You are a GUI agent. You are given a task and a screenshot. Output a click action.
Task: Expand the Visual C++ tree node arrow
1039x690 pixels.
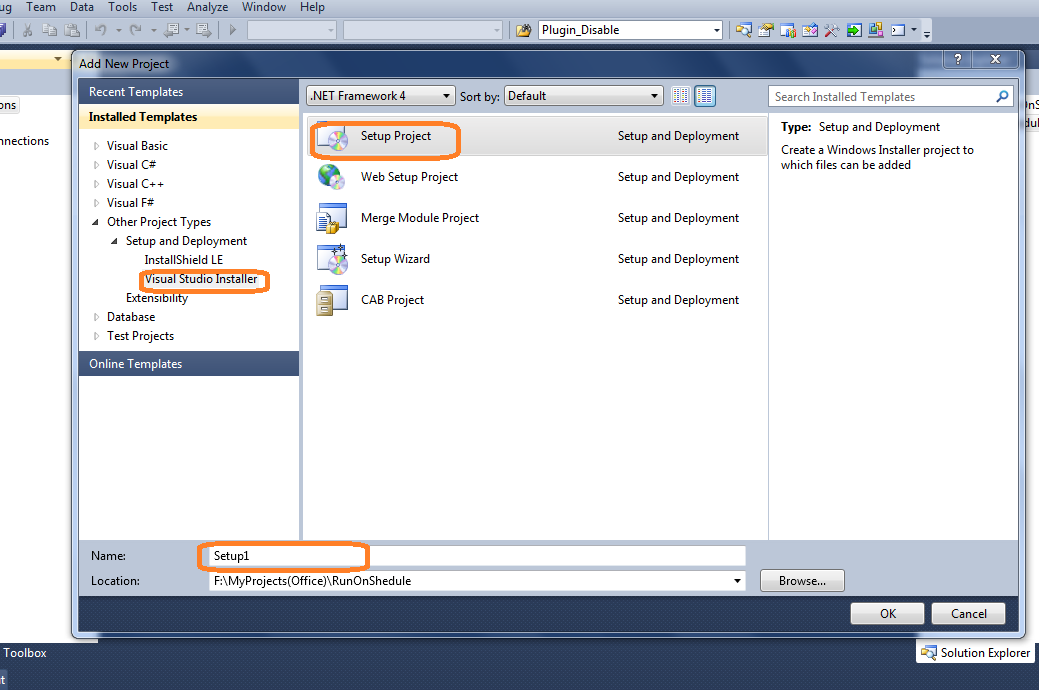(x=96, y=184)
